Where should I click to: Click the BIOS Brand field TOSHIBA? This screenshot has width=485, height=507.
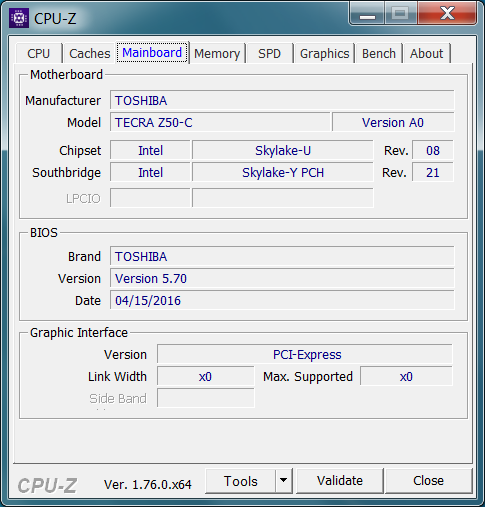pyautogui.click(x=282, y=256)
